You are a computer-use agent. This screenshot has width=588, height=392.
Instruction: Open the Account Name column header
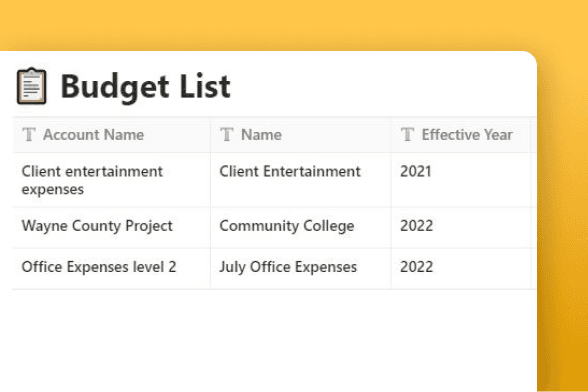112,135
